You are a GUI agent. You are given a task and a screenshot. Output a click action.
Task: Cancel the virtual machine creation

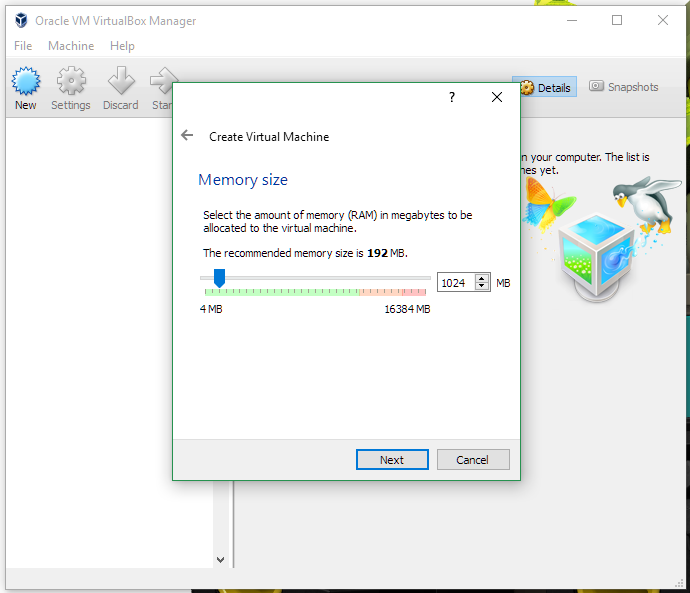click(473, 460)
